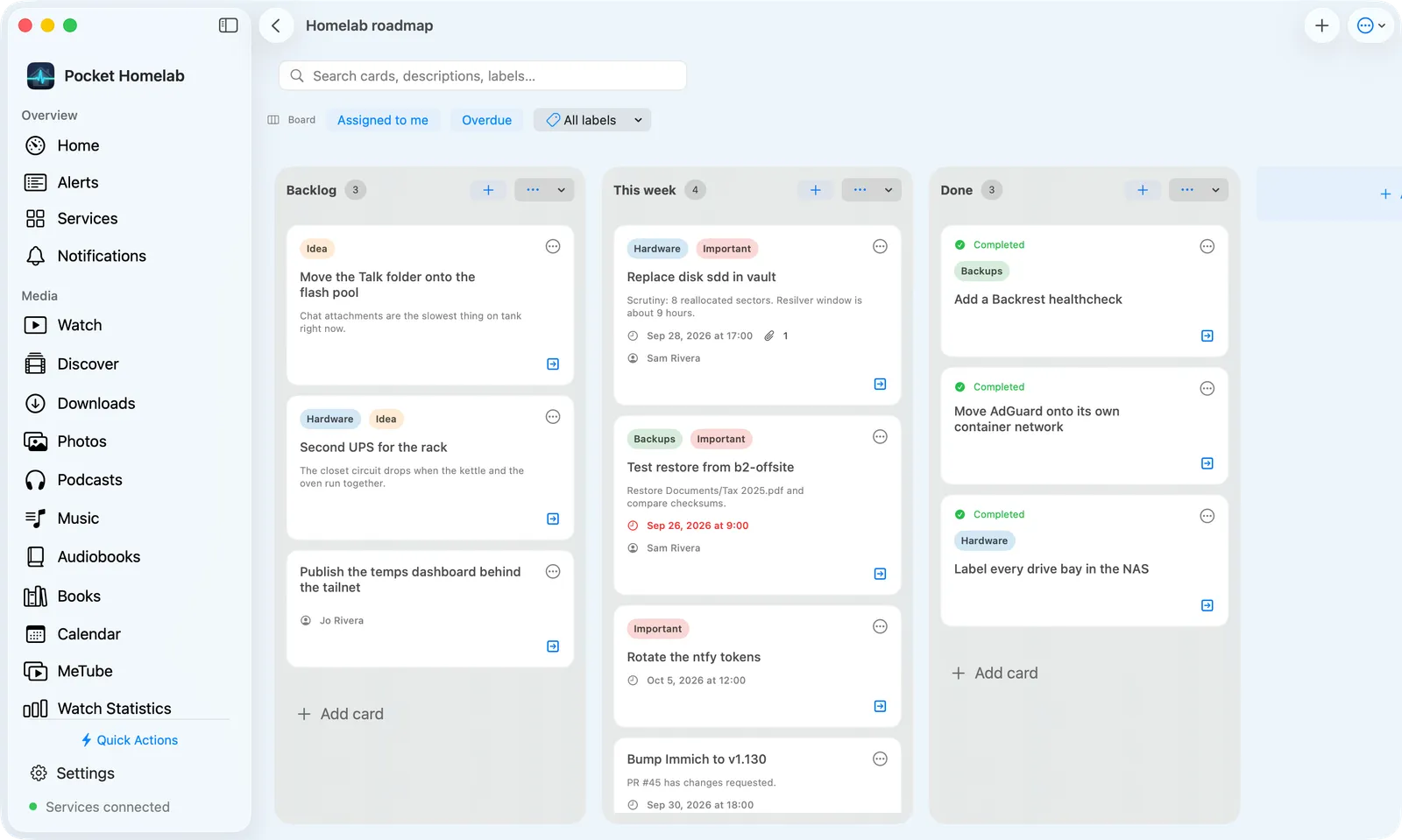Toggle the sidebar visibility icon
Image resolution: width=1402 pixels, height=840 pixels.
pos(228,25)
